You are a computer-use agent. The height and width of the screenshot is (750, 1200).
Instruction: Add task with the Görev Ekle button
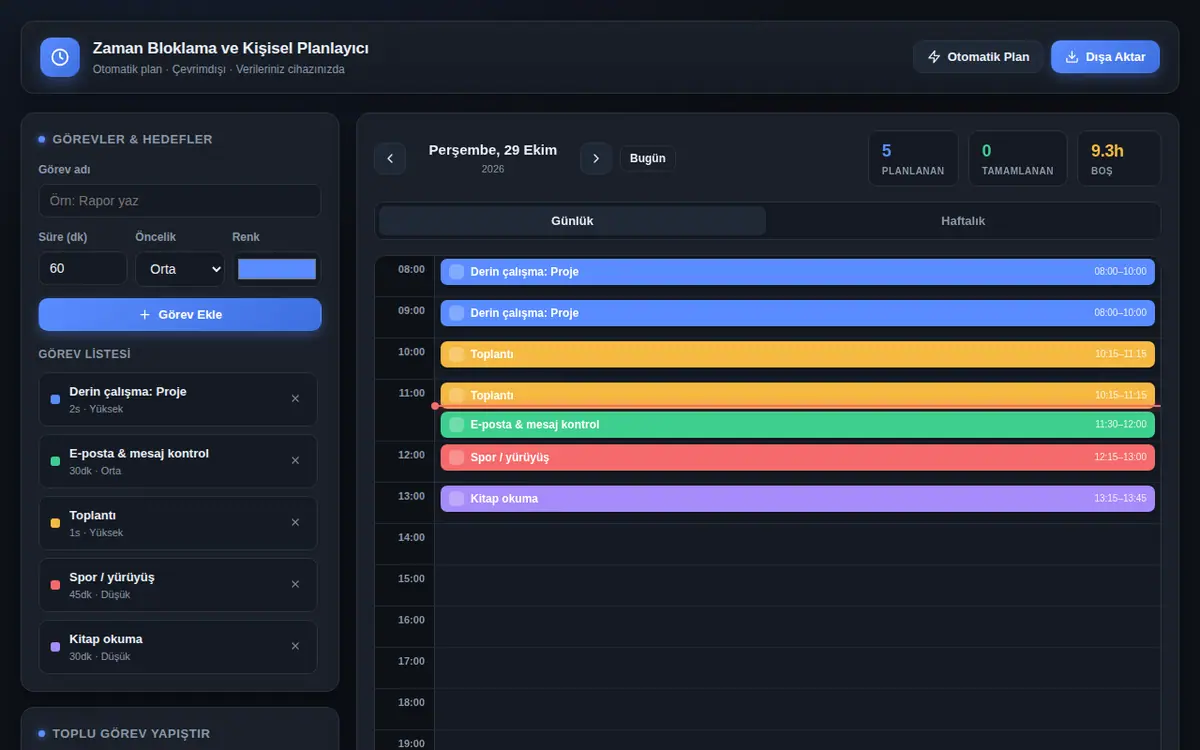(180, 315)
